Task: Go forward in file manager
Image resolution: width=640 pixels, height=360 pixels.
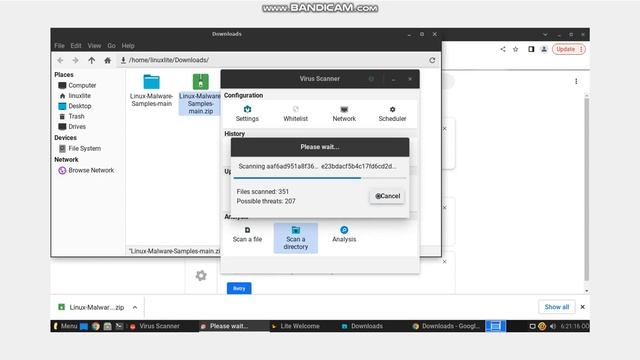Action: (x=76, y=60)
